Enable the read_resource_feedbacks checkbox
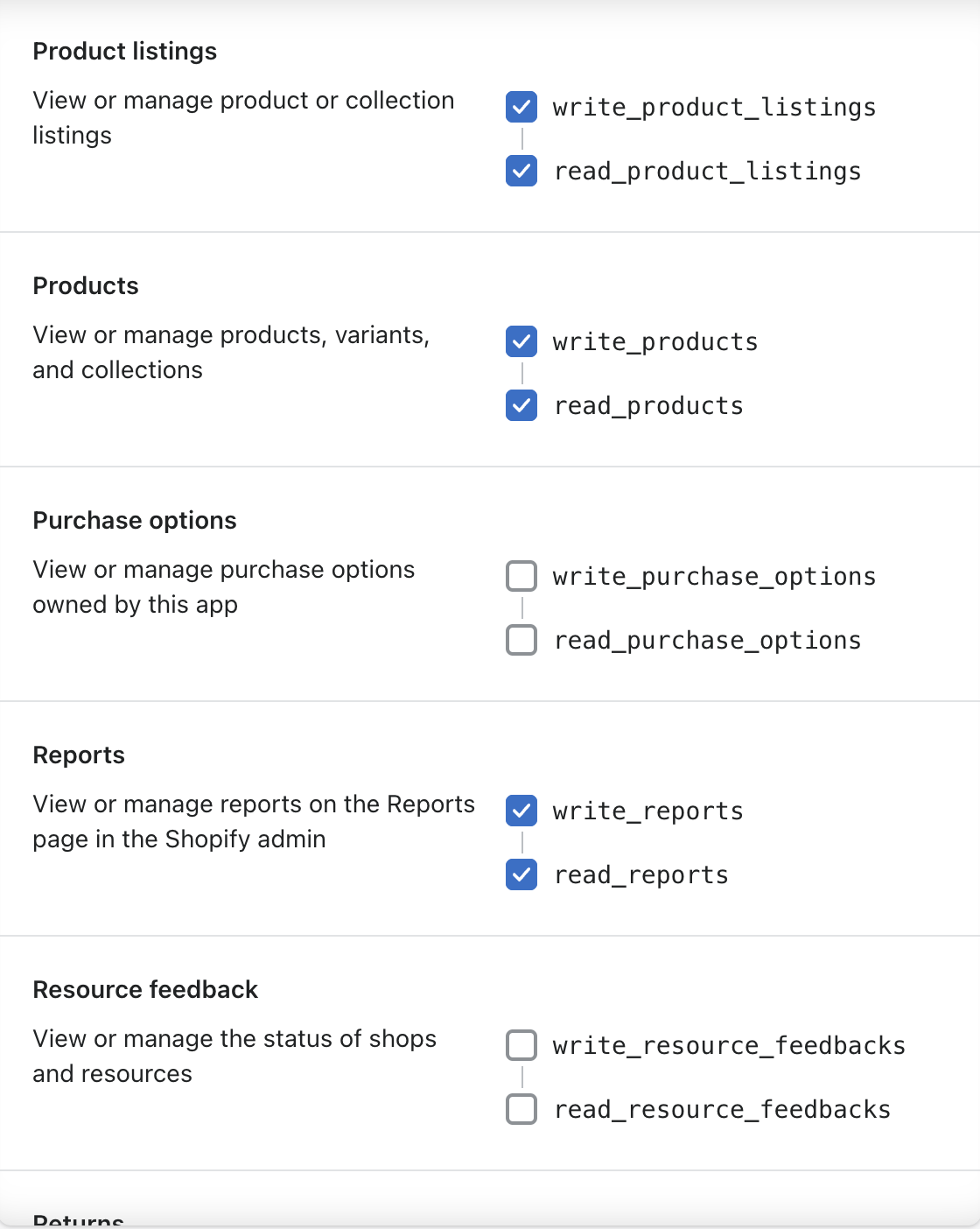The height and width of the screenshot is (1229, 980). pos(521,1109)
